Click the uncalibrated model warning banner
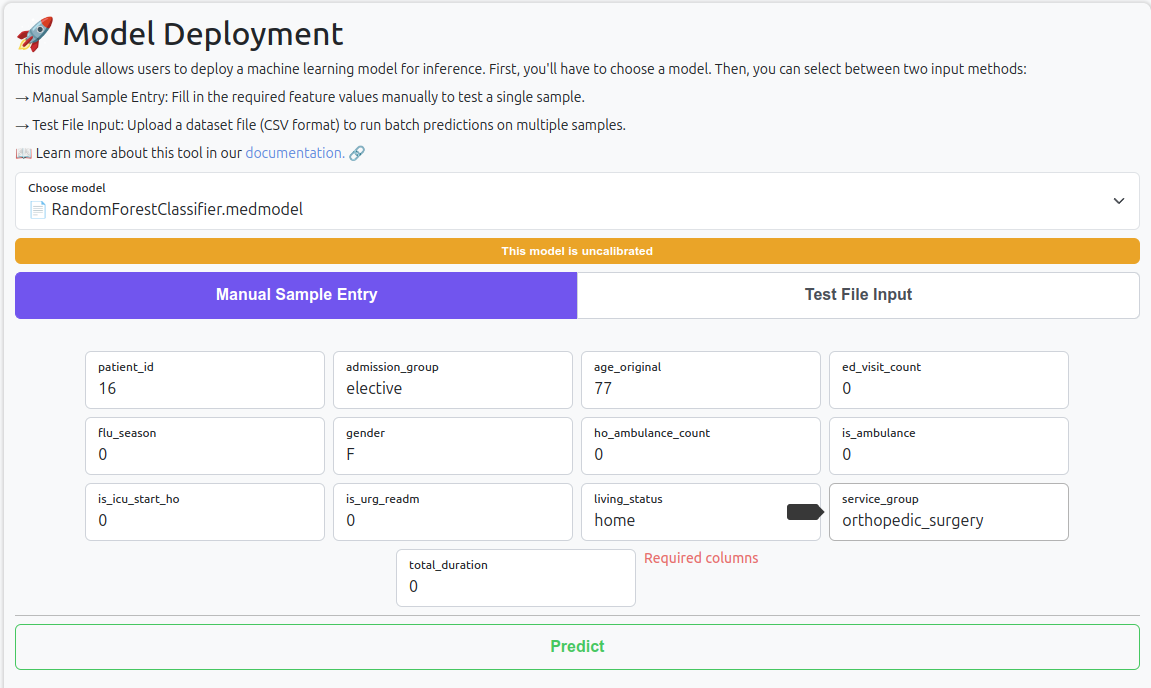 (x=577, y=251)
